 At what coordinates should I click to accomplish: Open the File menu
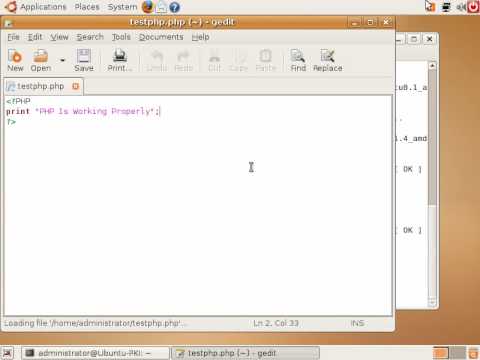pos(13,37)
